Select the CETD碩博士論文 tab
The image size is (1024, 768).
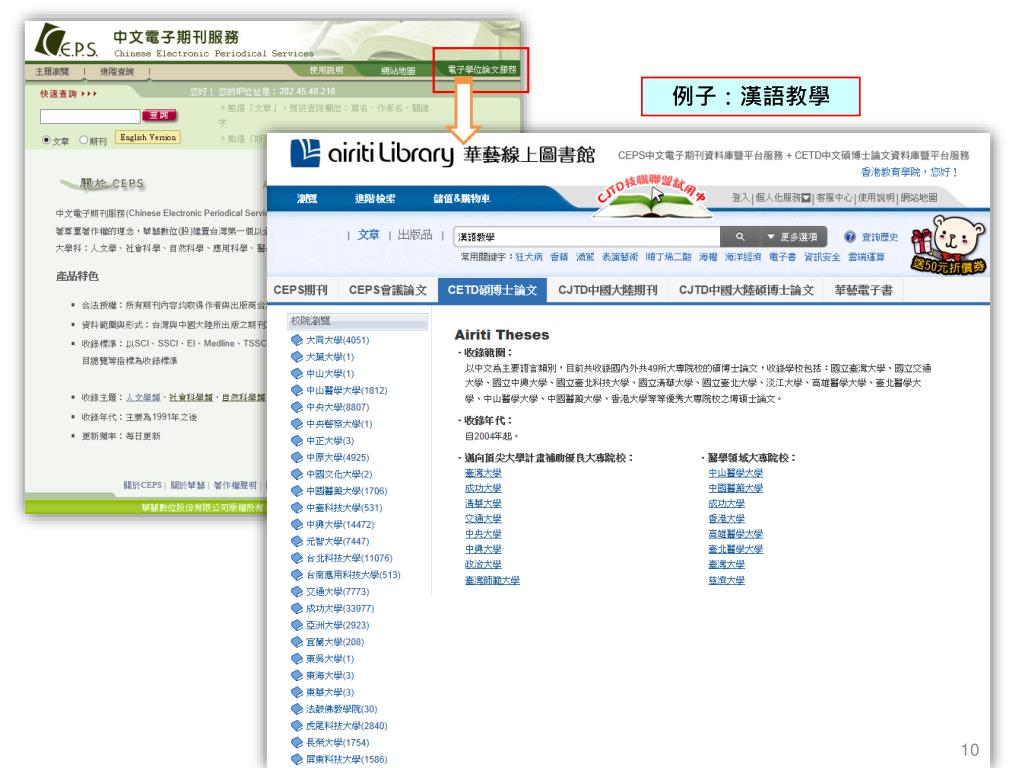(492, 290)
